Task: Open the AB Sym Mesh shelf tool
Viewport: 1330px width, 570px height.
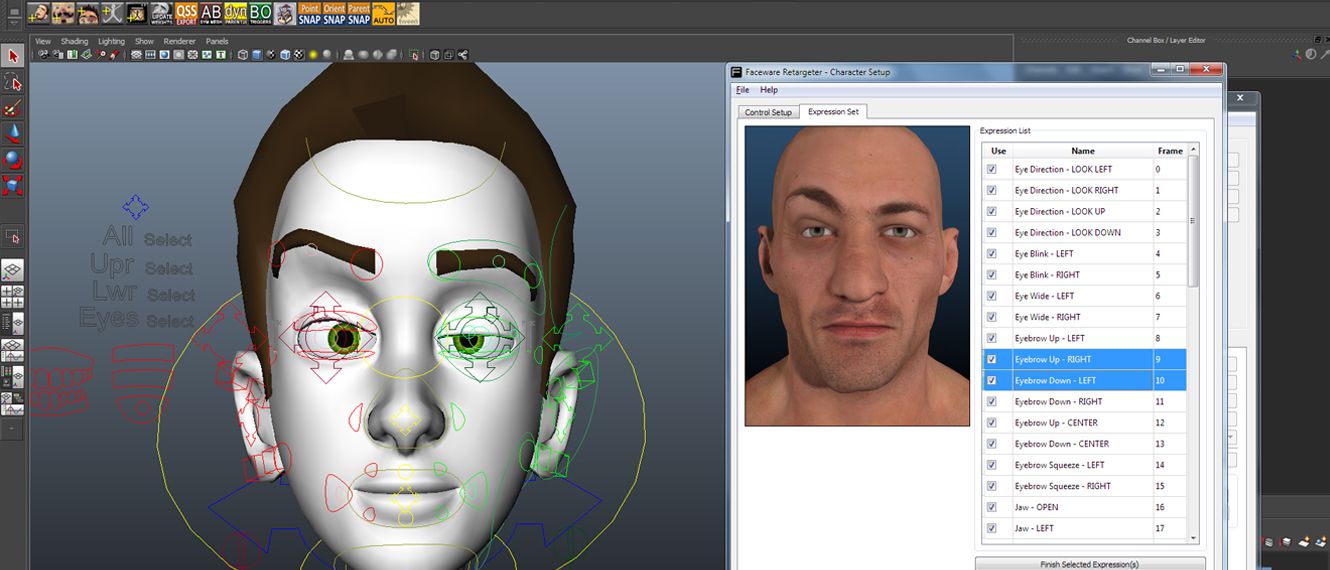Action: click(x=211, y=13)
